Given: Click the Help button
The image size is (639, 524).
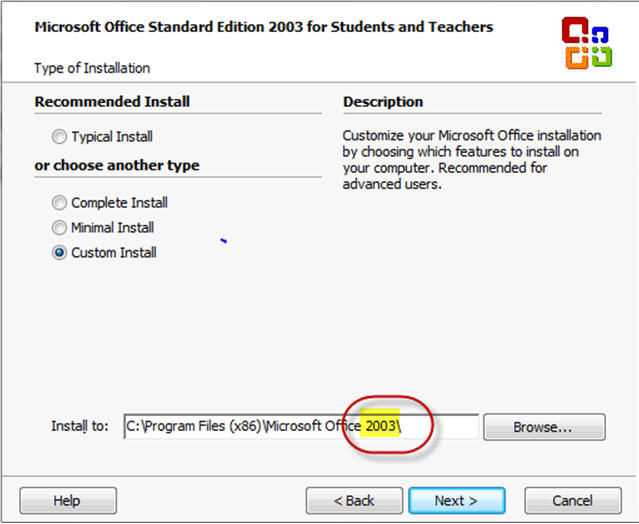Looking at the screenshot, I should [68, 500].
